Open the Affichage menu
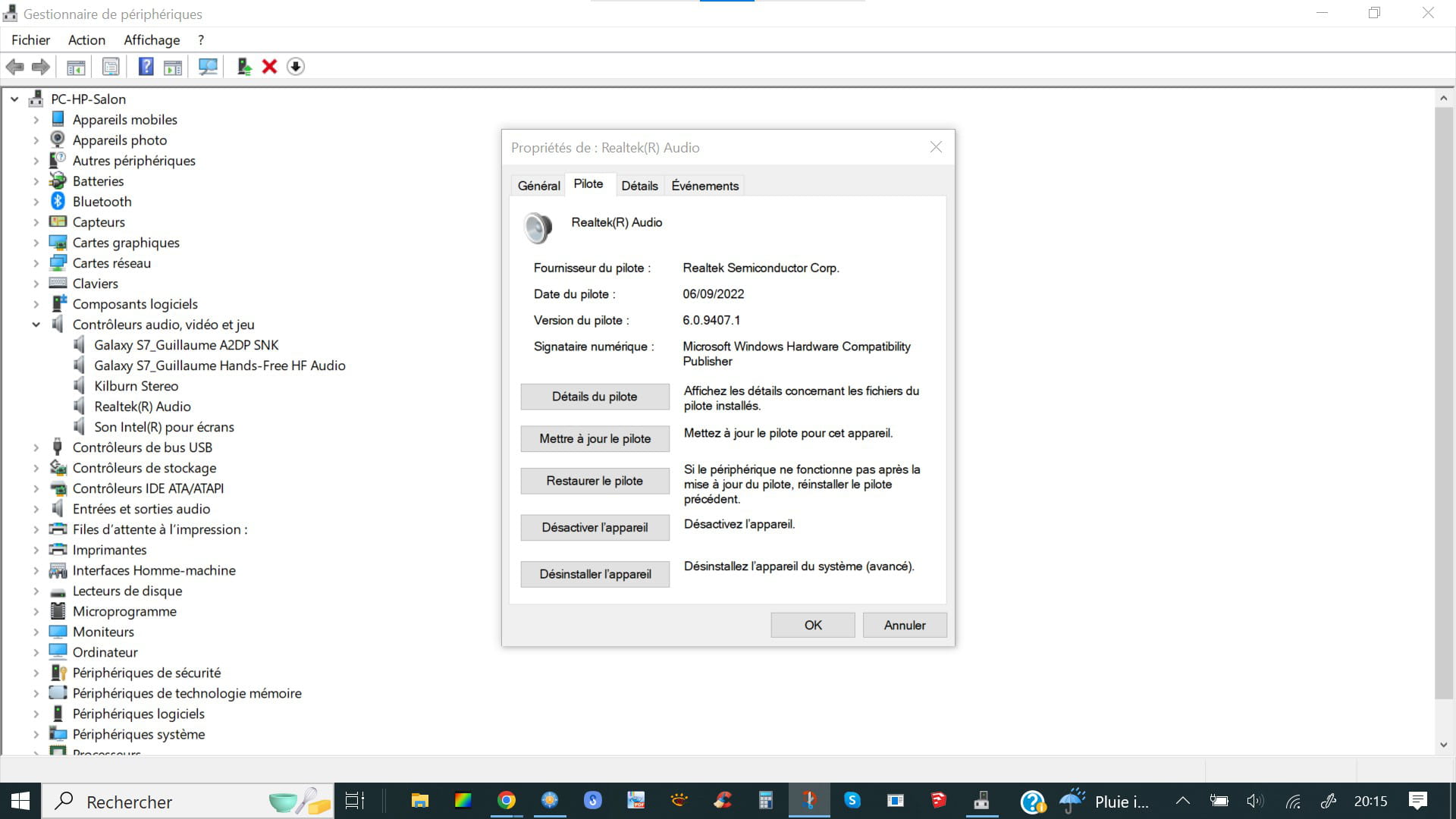 click(x=152, y=40)
